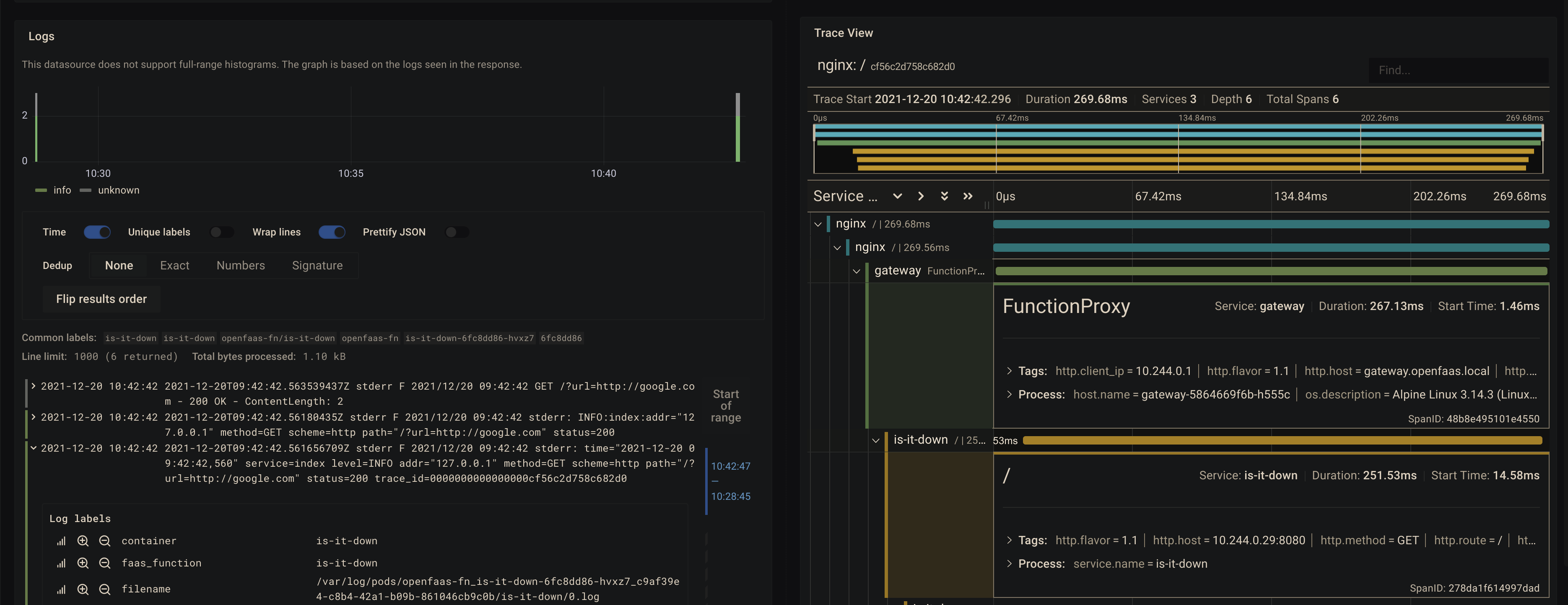Image resolution: width=1568 pixels, height=605 pixels.
Task: Show ad-hoc statistics for filename label
Action: click(61, 589)
